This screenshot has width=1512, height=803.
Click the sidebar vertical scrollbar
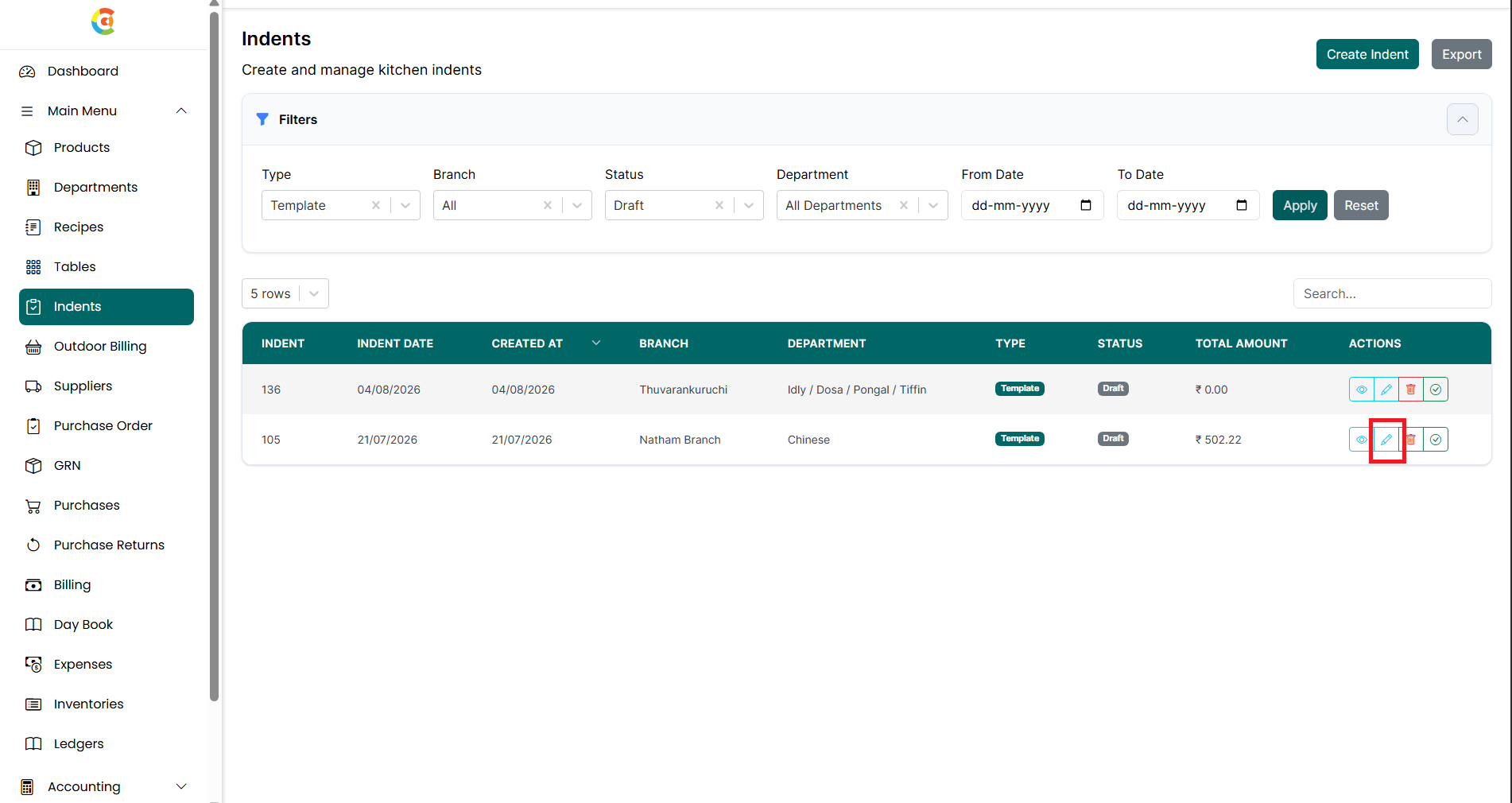coord(214,356)
